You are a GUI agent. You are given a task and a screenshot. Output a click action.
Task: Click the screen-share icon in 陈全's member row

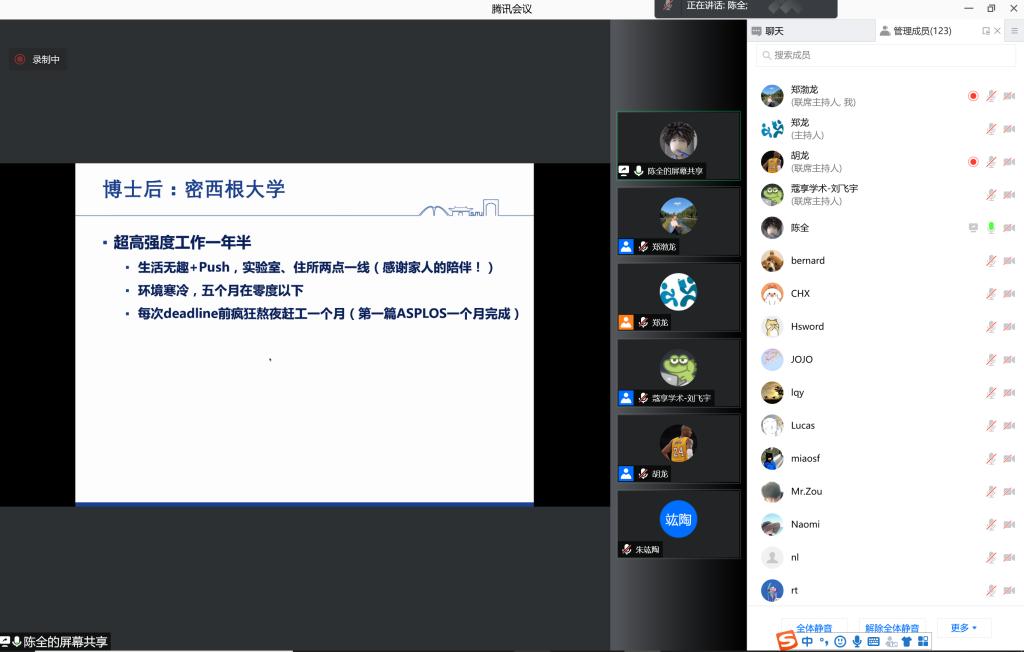click(973, 228)
